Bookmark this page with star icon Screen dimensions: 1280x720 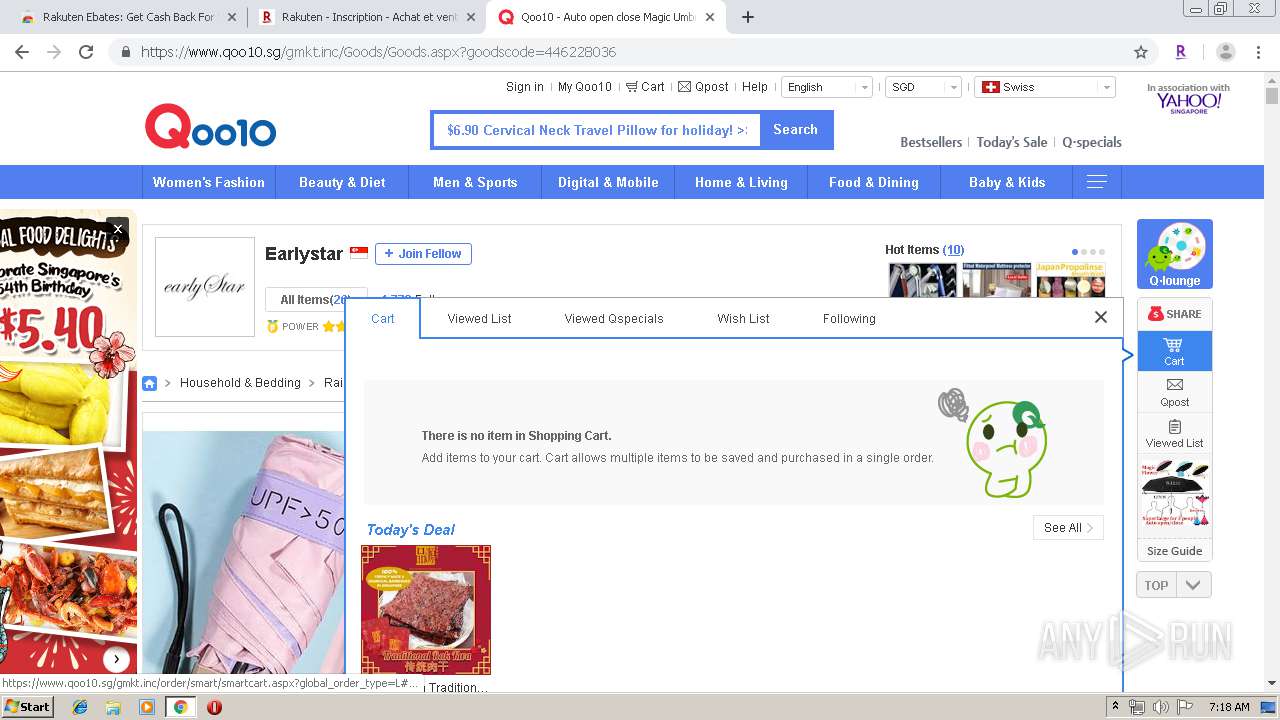[1141, 52]
